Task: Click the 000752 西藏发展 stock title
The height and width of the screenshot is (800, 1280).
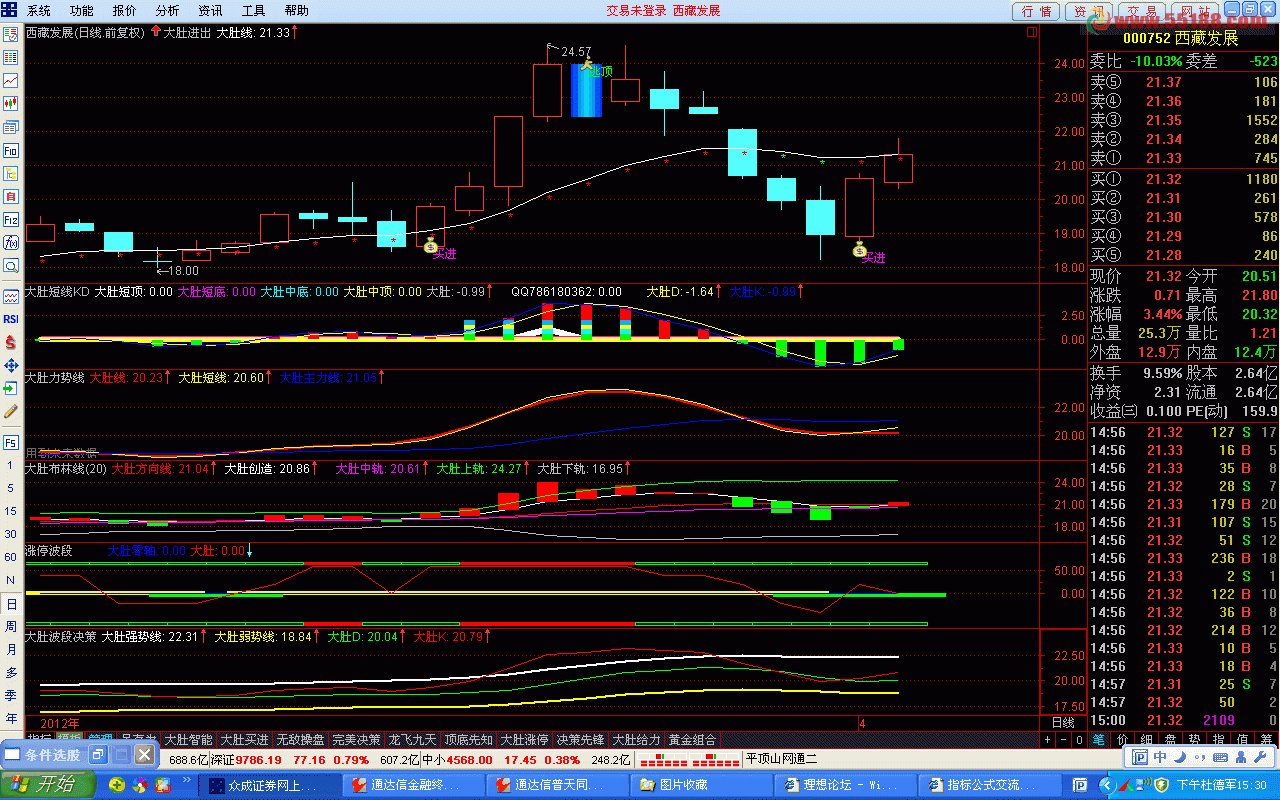Action: point(1180,38)
